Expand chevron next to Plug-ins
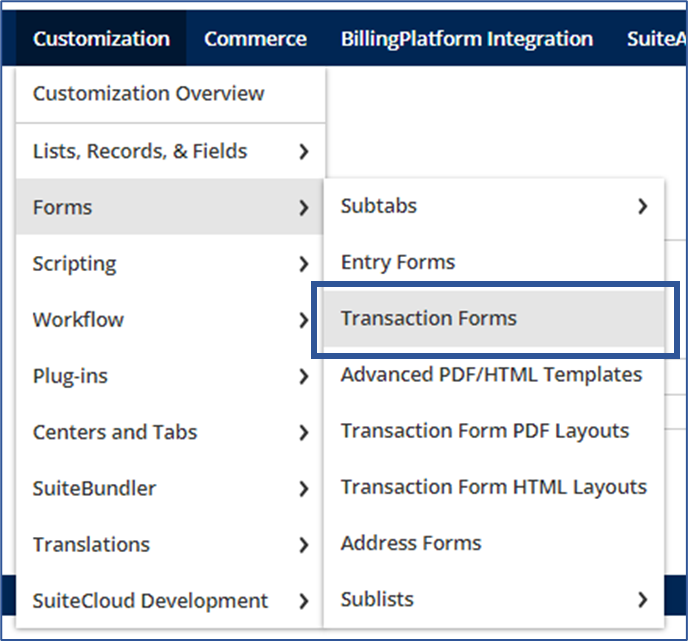Image resolution: width=688 pixels, height=641 pixels. coord(304,376)
